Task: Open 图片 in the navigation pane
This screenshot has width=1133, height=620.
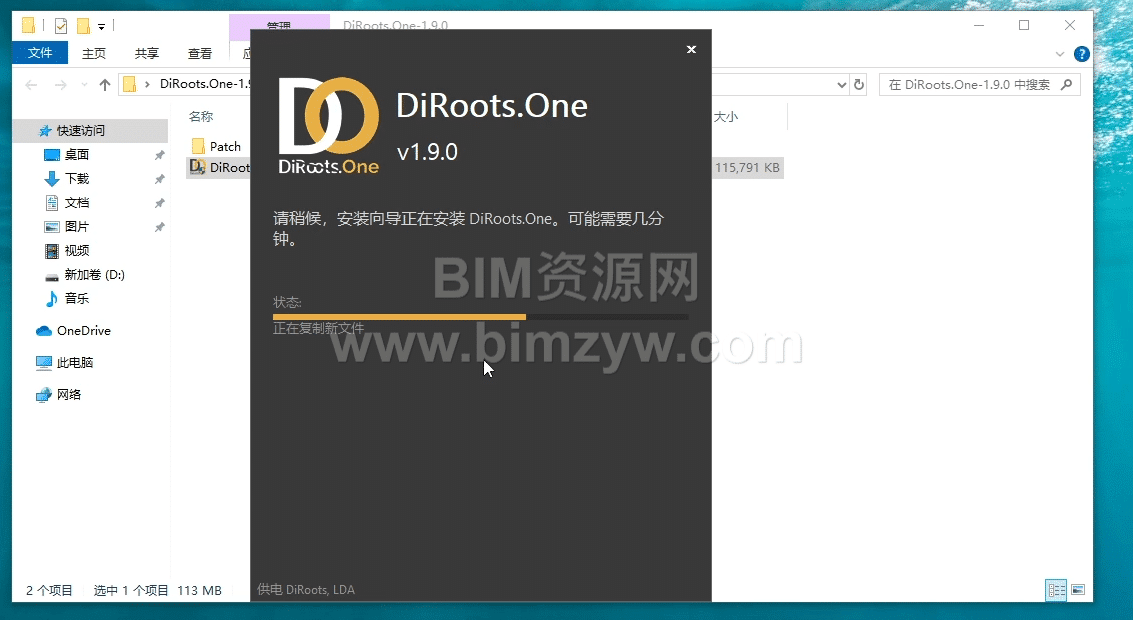Action: click(77, 226)
